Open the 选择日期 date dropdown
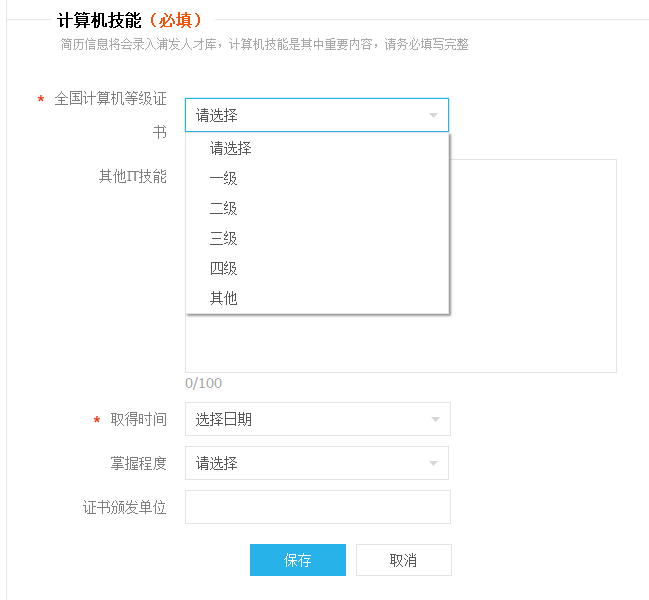 point(317,419)
